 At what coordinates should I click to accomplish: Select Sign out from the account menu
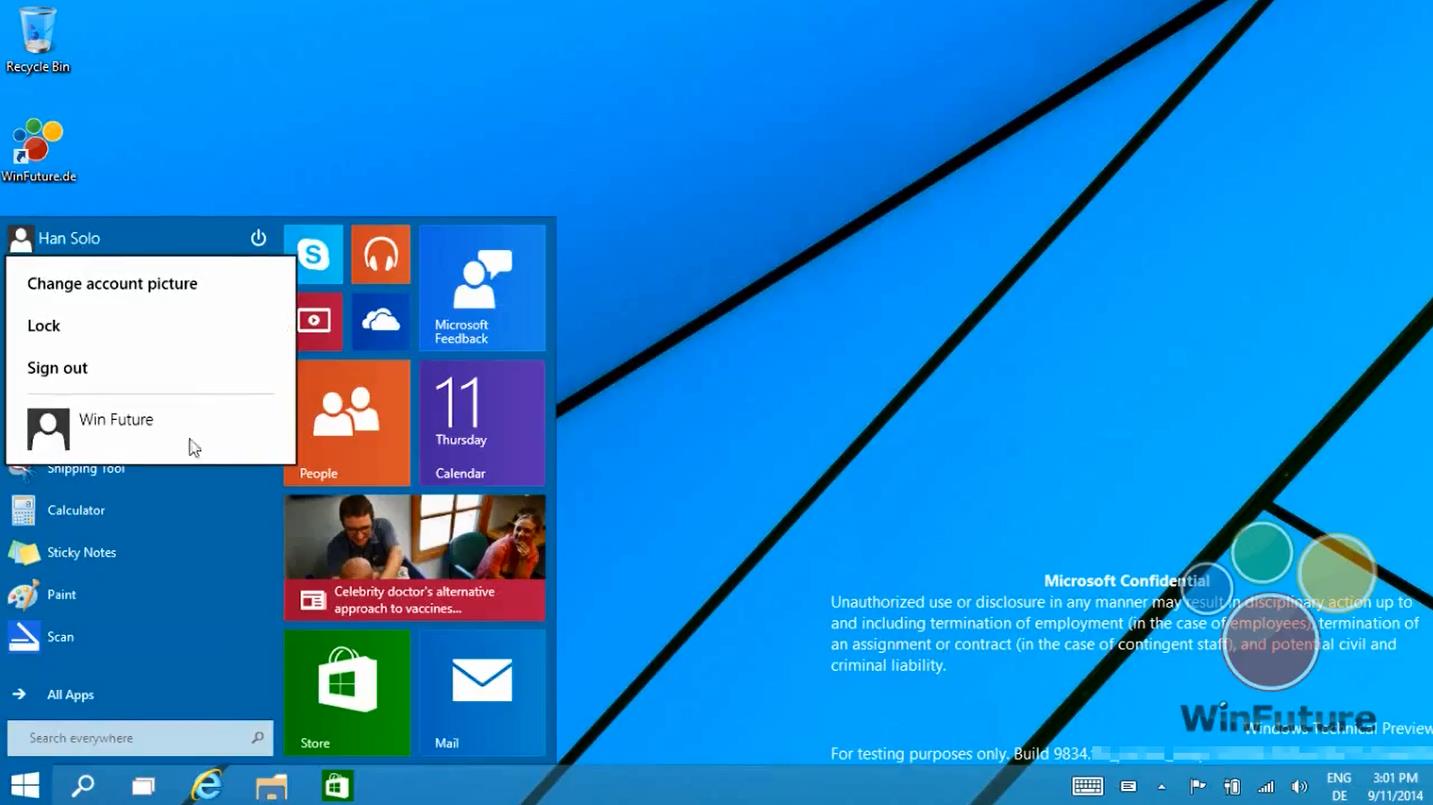click(x=57, y=368)
